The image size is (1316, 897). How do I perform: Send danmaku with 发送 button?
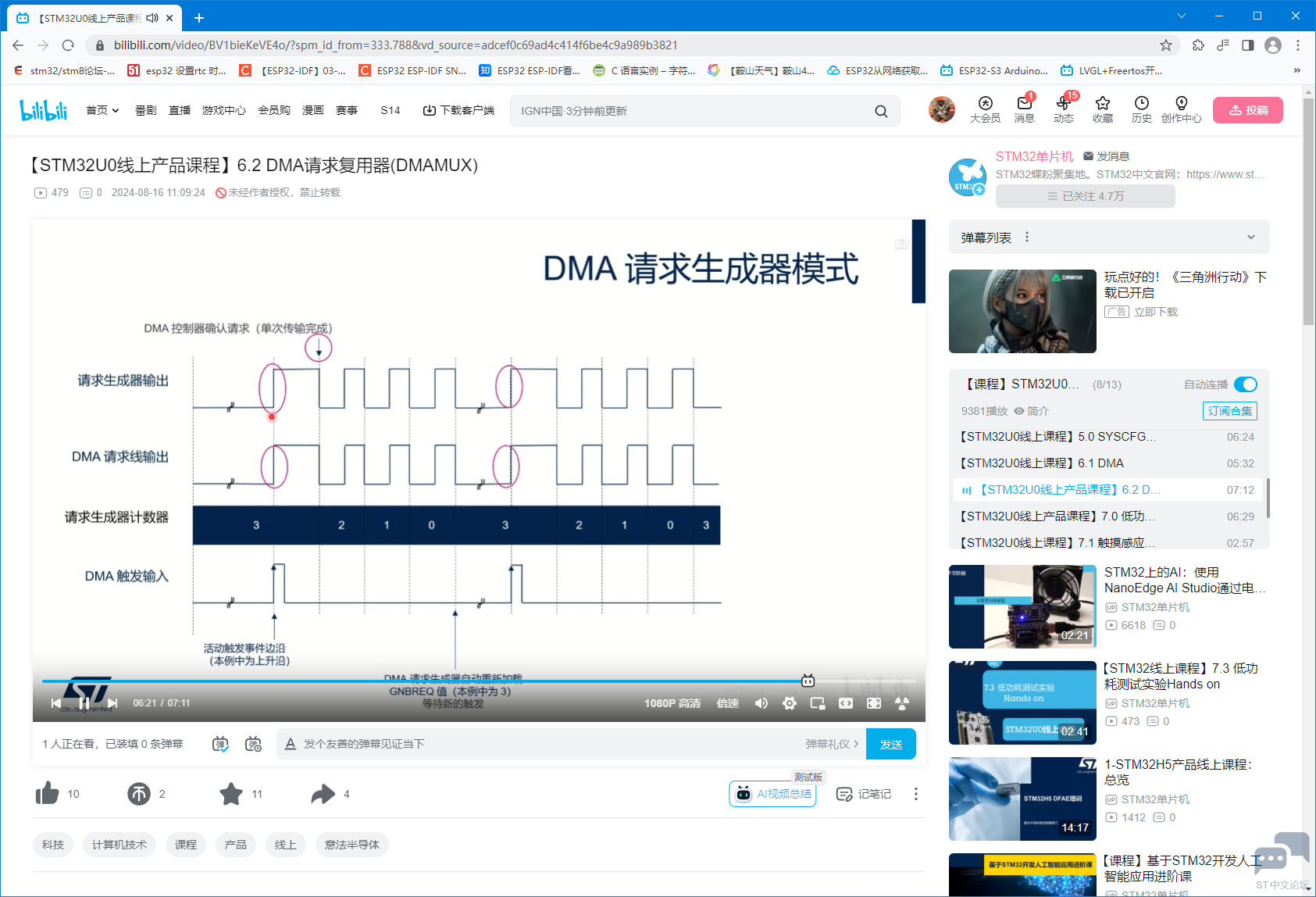(x=891, y=744)
